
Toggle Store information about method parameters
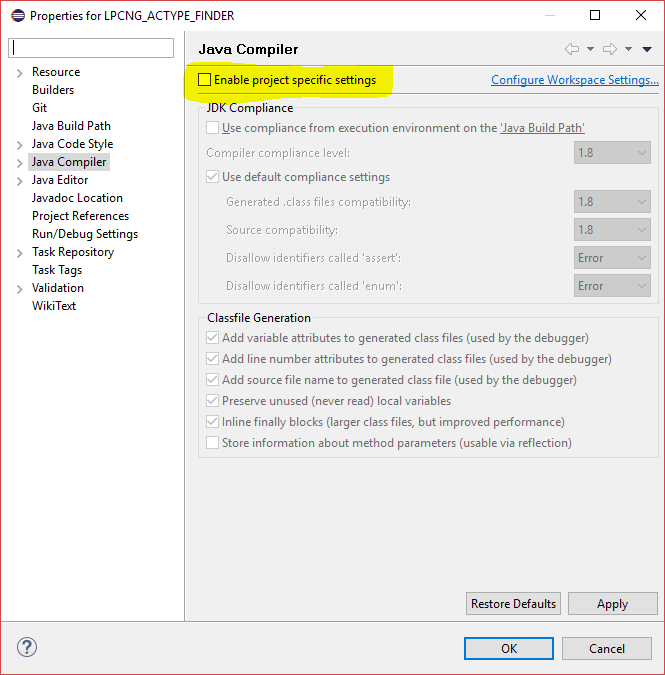point(213,442)
